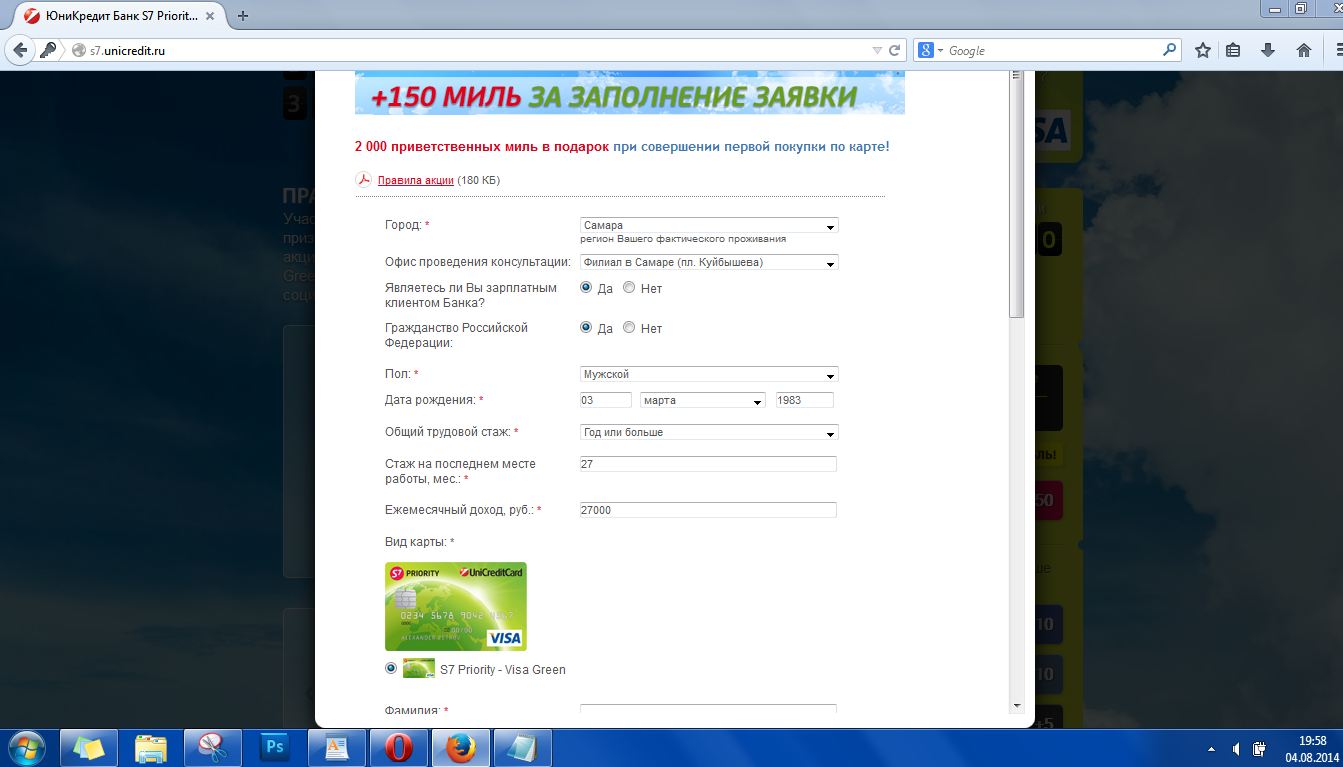Viewport: 1343px width, 767px height.
Task: Open Windows Explorer from the taskbar
Action: point(151,748)
